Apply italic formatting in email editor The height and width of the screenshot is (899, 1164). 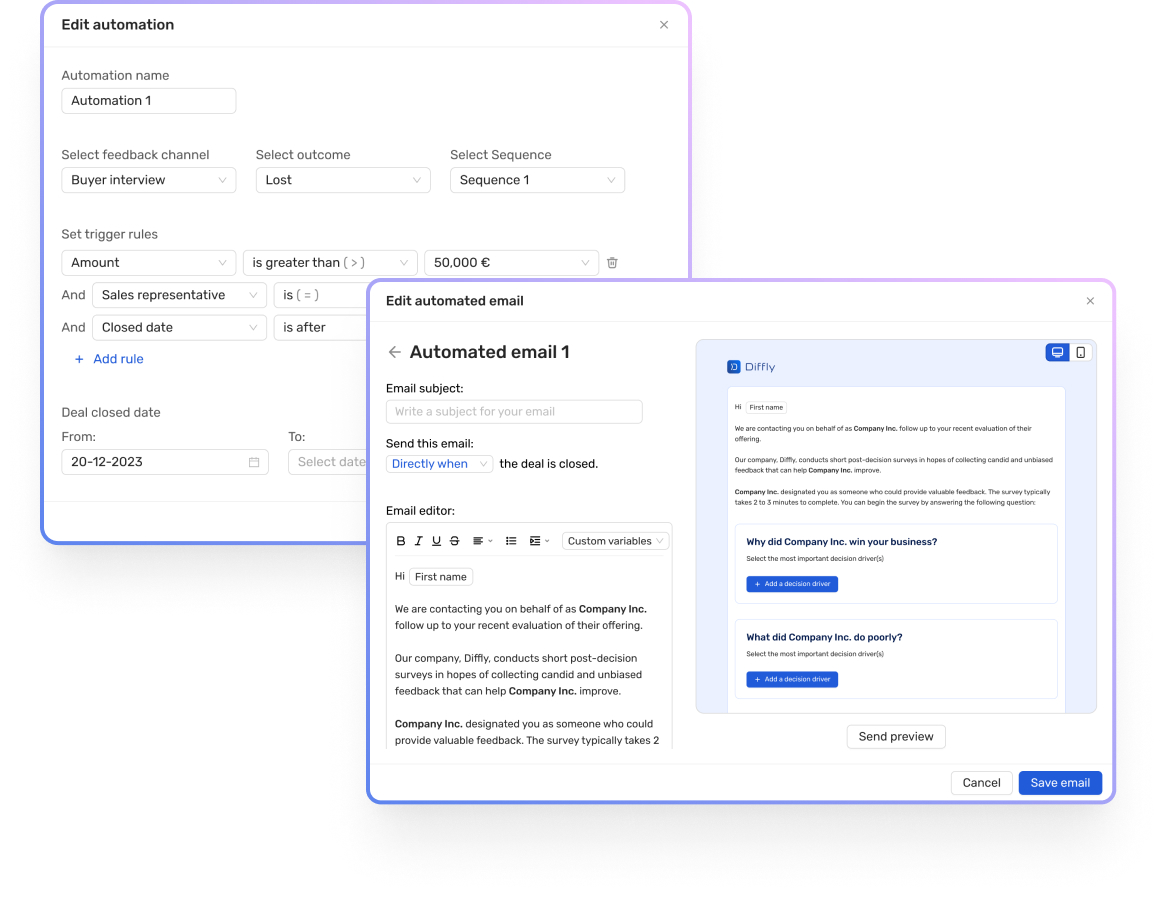point(419,541)
